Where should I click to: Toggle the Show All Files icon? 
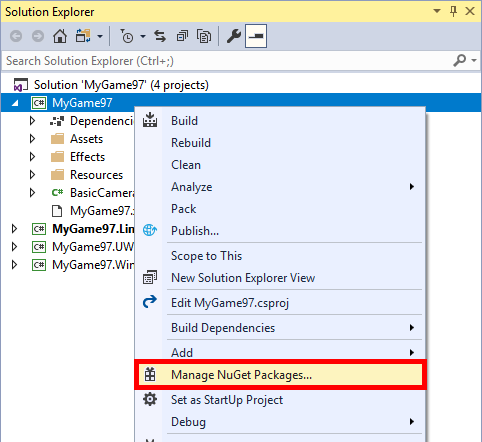(204, 36)
